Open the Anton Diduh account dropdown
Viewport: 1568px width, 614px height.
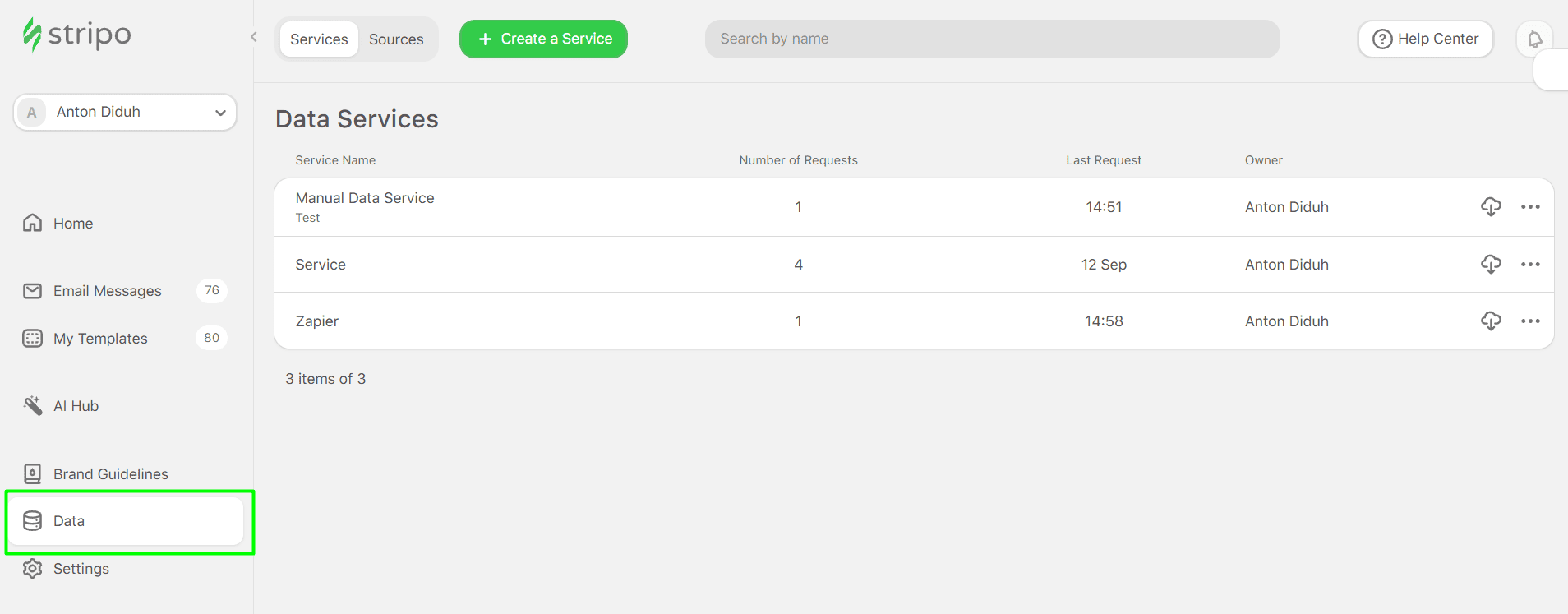click(125, 112)
